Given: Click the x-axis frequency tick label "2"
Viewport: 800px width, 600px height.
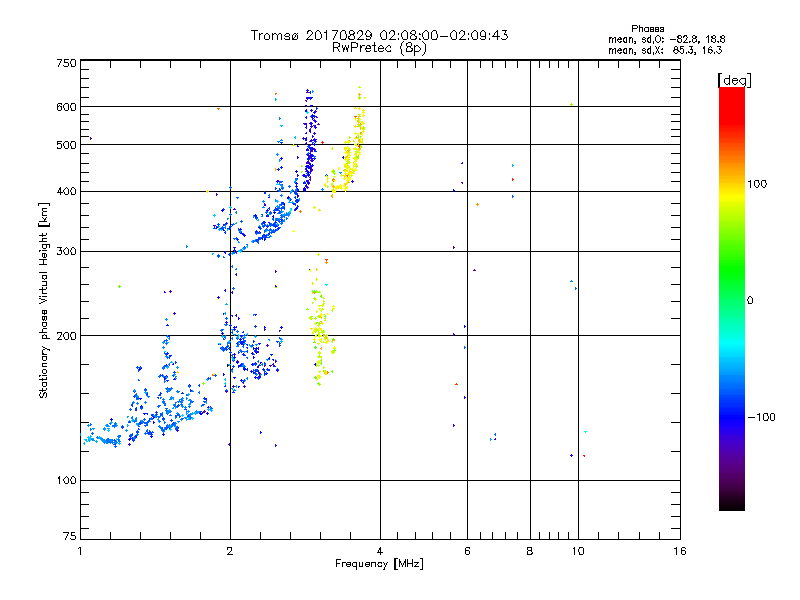Looking at the screenshot, I should [230, 551].
